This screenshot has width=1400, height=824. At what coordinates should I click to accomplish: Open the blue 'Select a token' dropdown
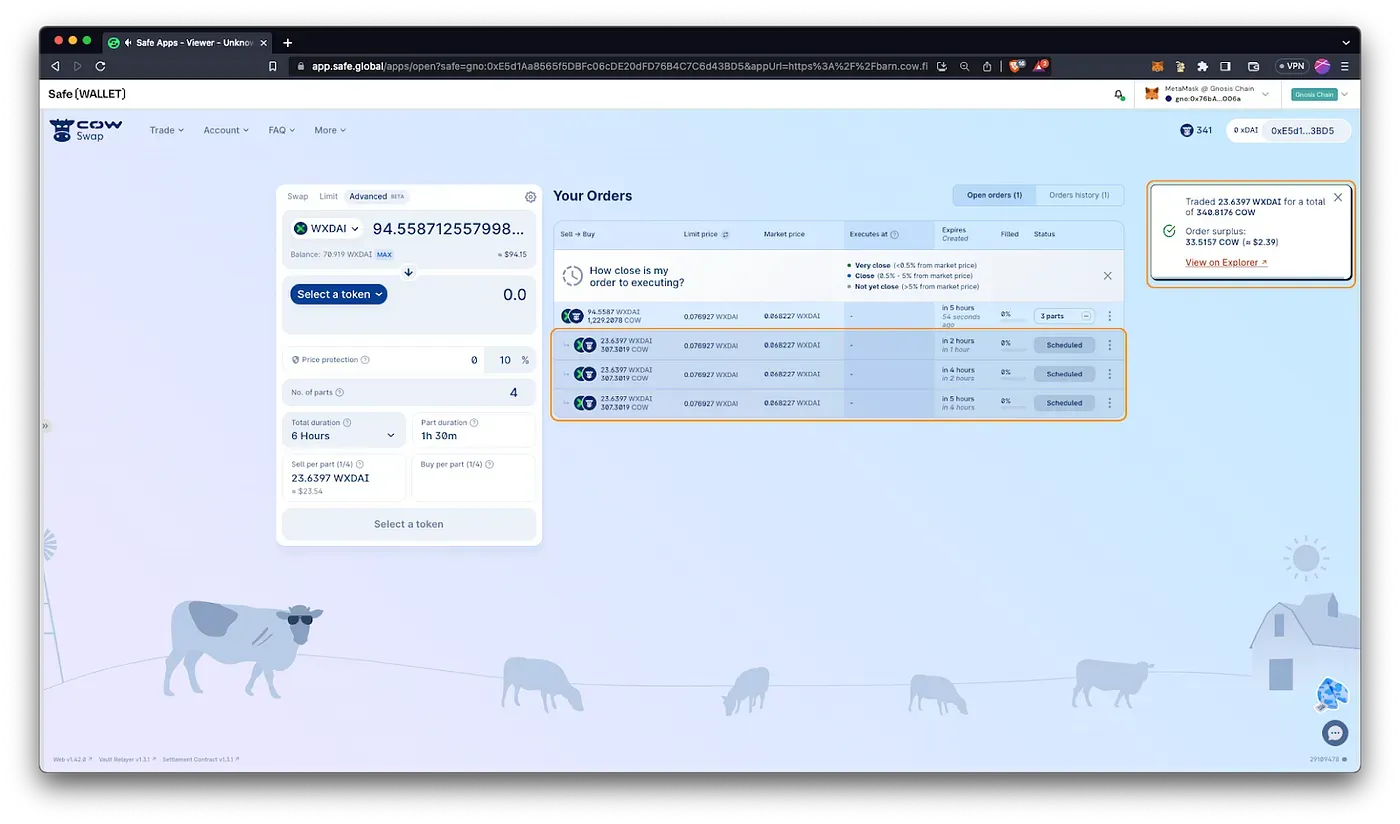[x=338, y=294]
